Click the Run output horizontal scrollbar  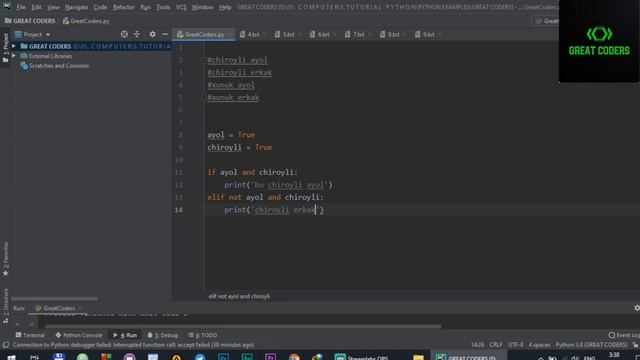tap(243, 326)
